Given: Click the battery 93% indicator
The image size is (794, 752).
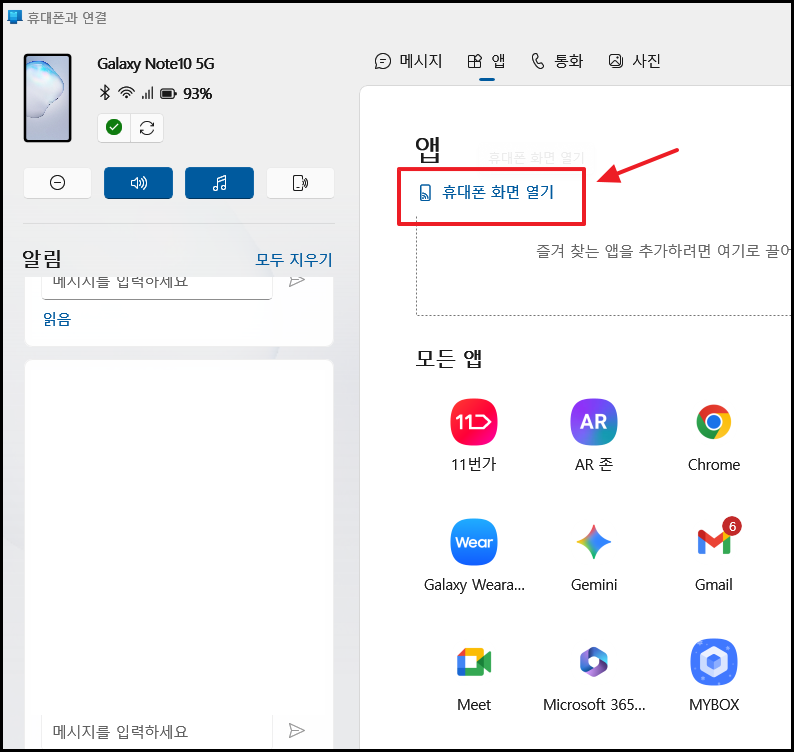Looking at the screenshot, I should click(x=186, y=94).
